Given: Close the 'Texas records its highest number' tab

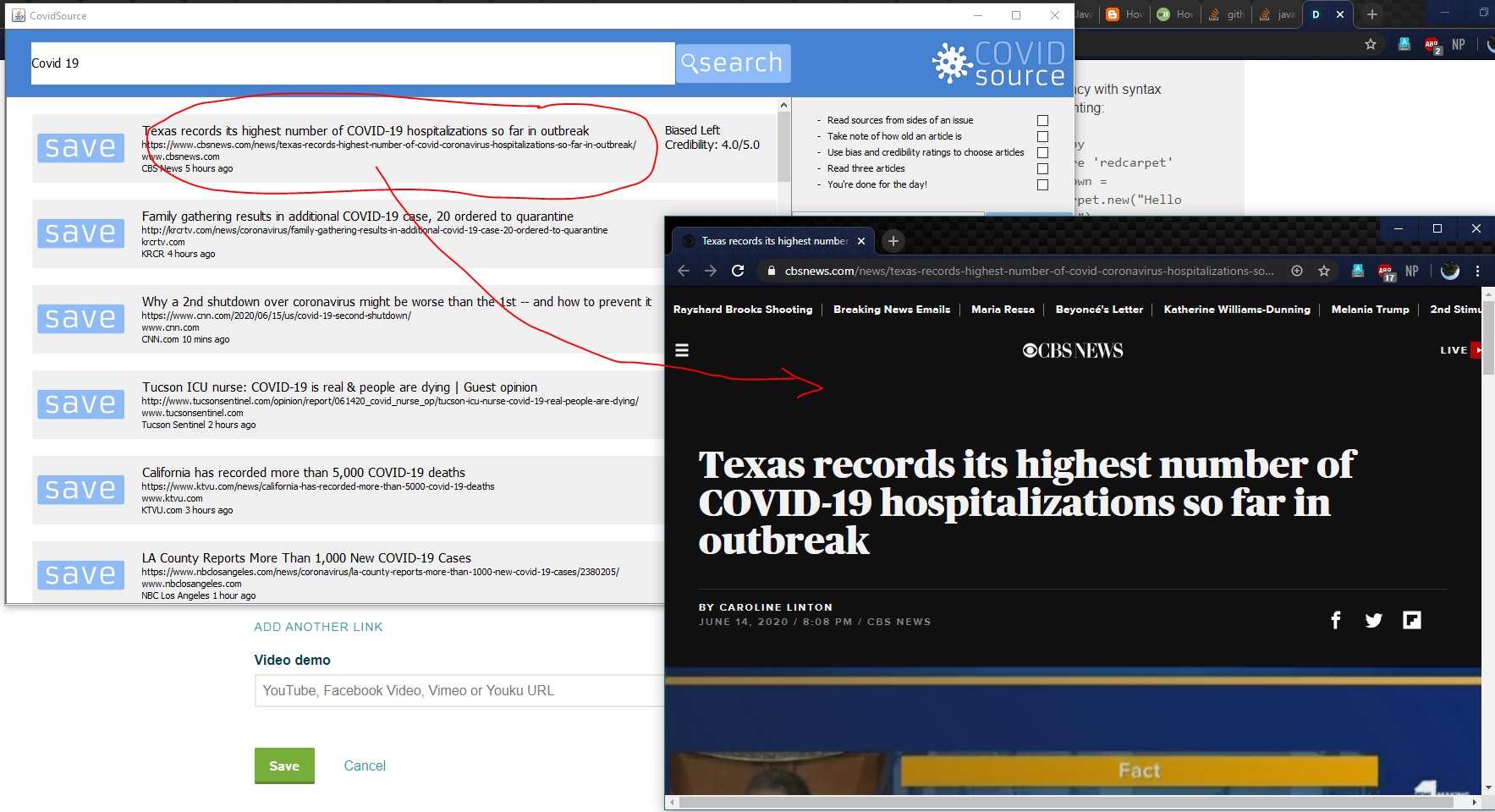Looking at the screenshot, I should tap(861, 241).
